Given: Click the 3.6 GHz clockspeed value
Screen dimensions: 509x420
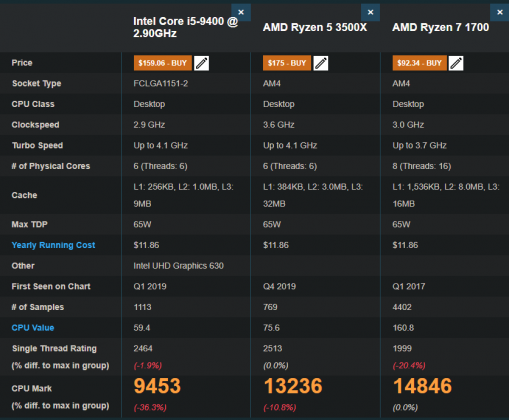Looking at the screenshot, I should tap(279, 125).
